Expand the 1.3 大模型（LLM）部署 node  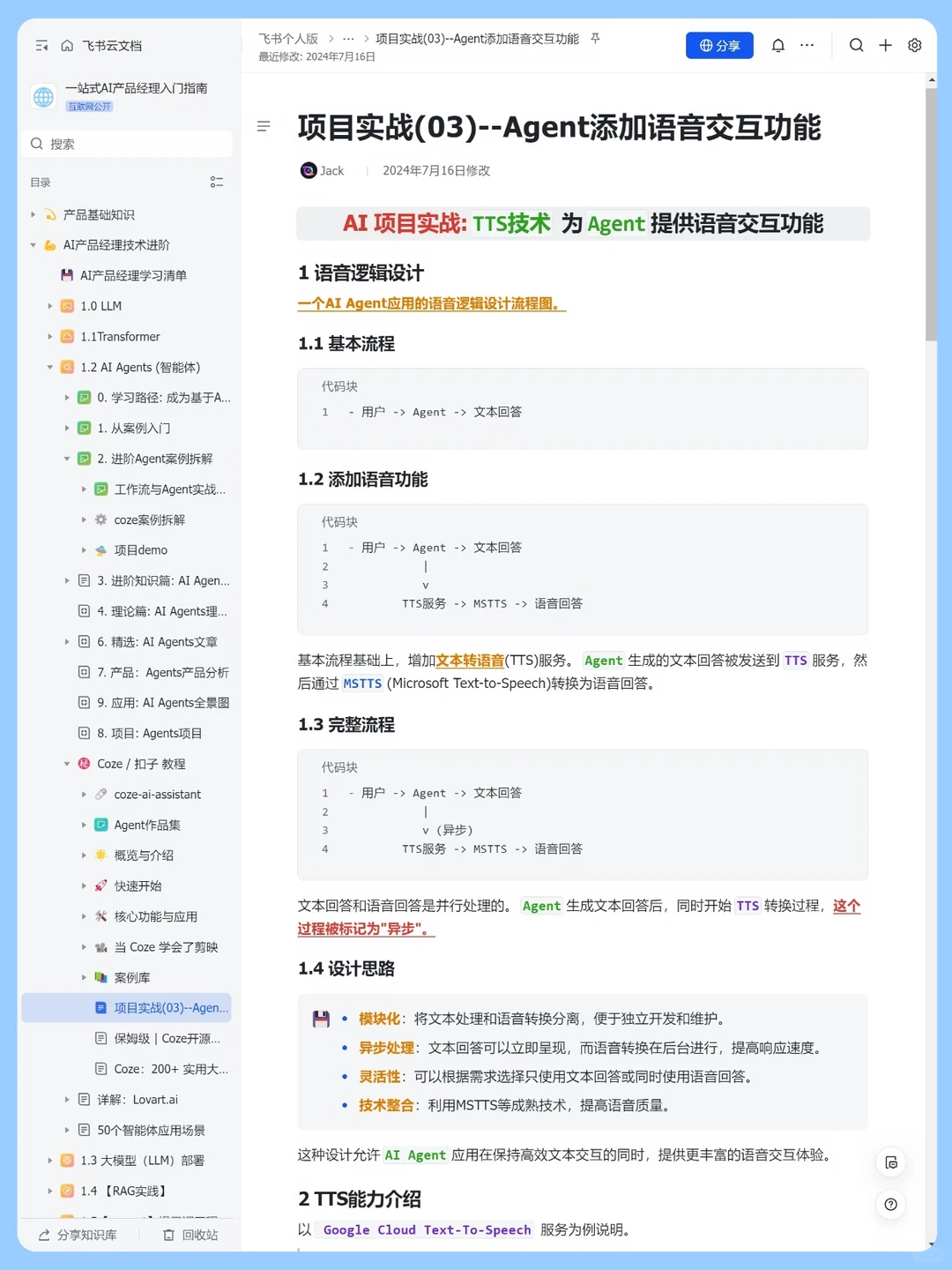click(x=50, y=1161)
